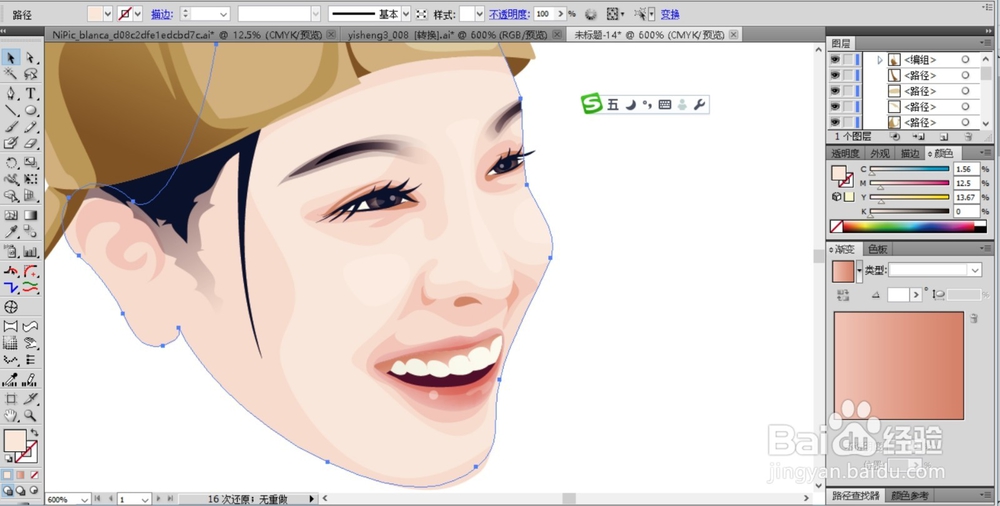Open the artboard number dropdown
This screenshot has height=506, width=1000.
[145, 499]
